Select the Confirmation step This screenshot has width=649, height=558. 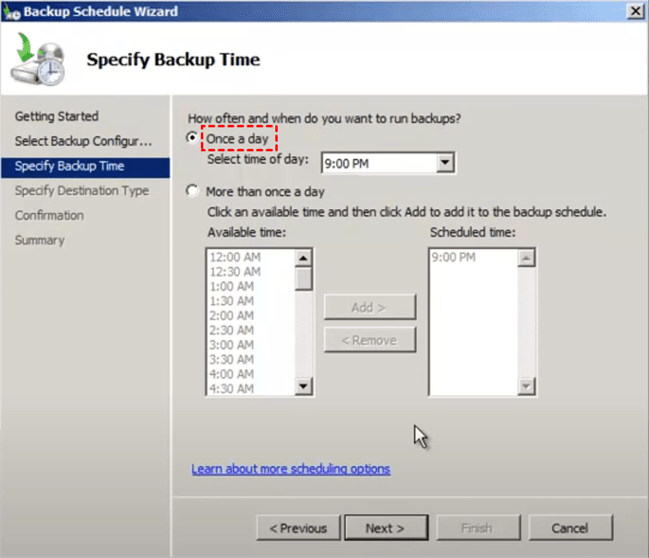point(49,216)
